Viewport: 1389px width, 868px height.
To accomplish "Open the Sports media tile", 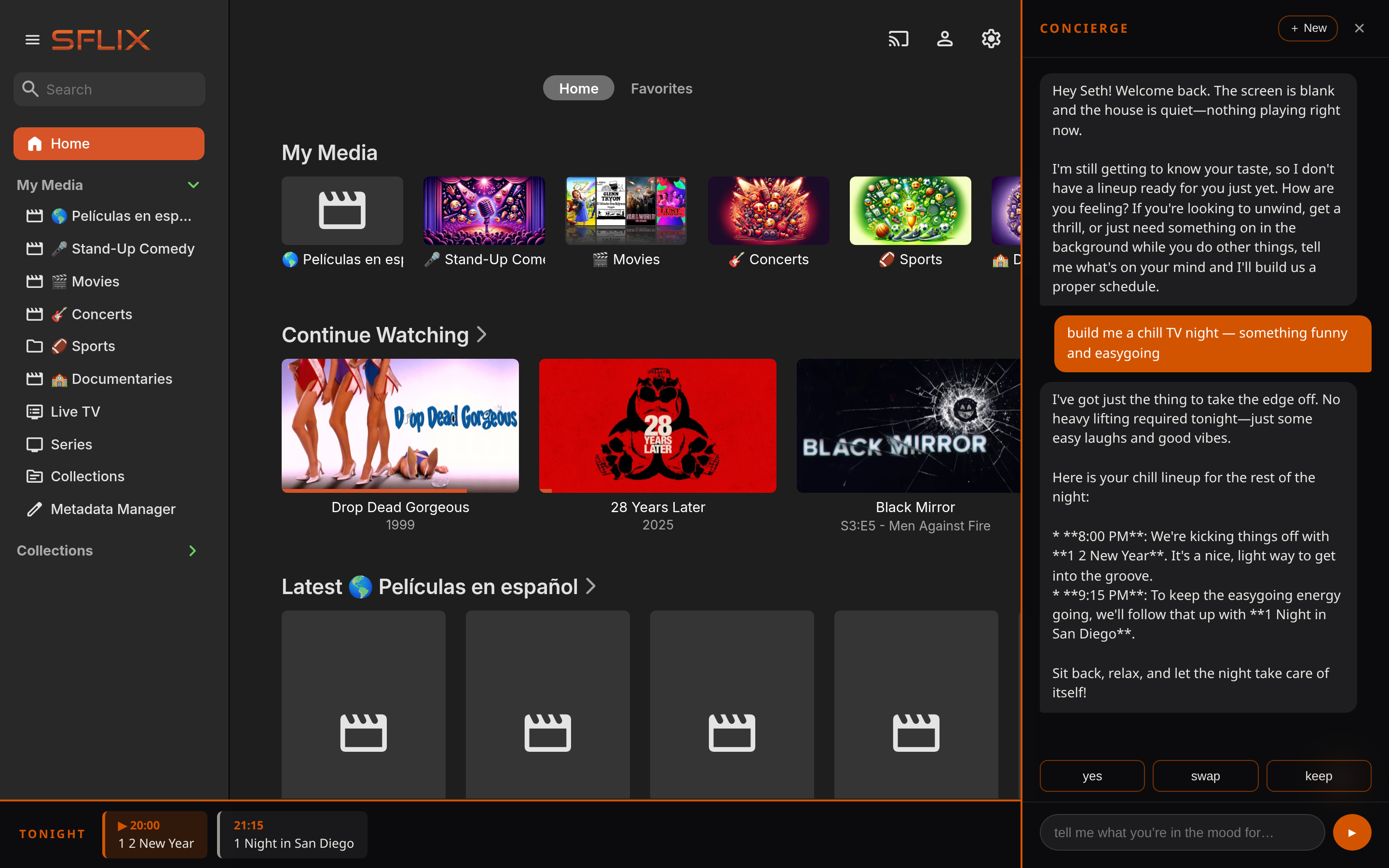I will click(x=910, y=211).
